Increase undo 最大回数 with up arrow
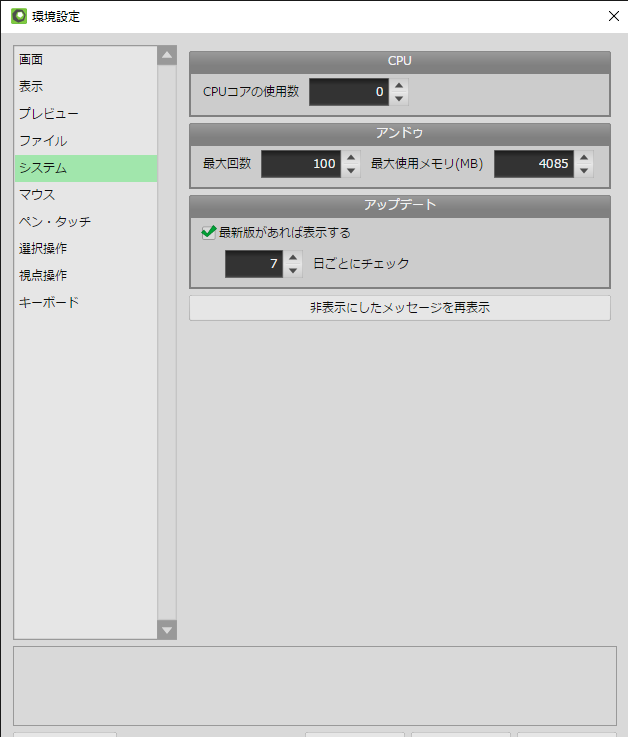This screenshot has height=737, width=628. (351, 157)
